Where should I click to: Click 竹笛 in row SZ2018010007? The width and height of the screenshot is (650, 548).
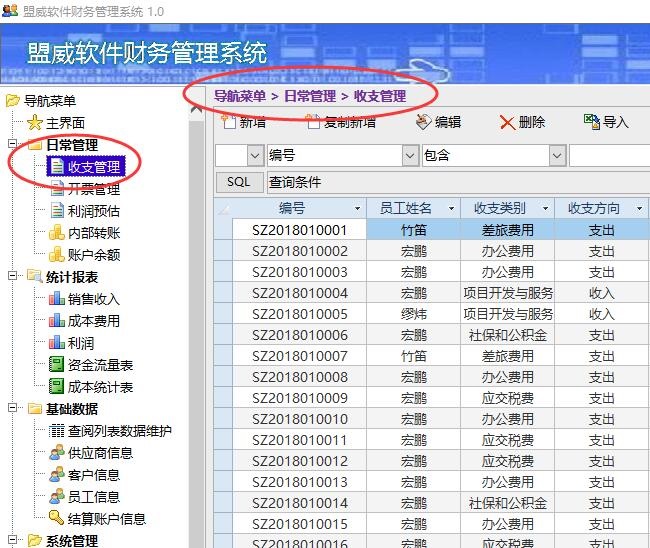coord(413,356)
